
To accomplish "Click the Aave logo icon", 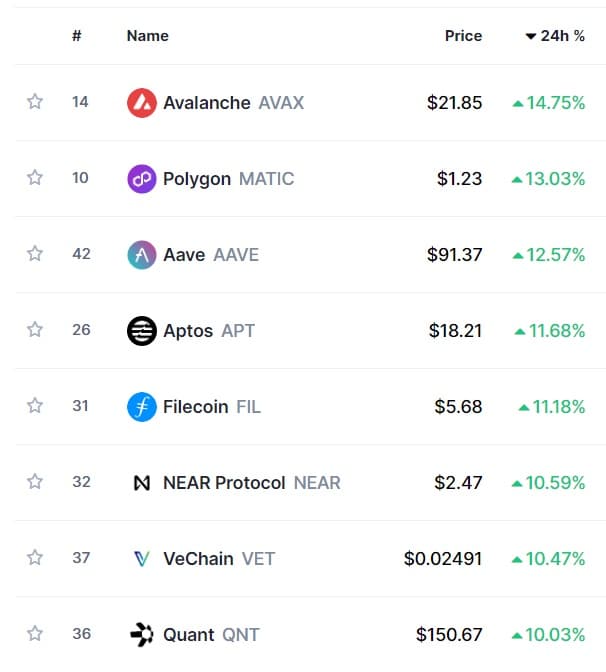I will pyautogui.click(x=141, y=255).
